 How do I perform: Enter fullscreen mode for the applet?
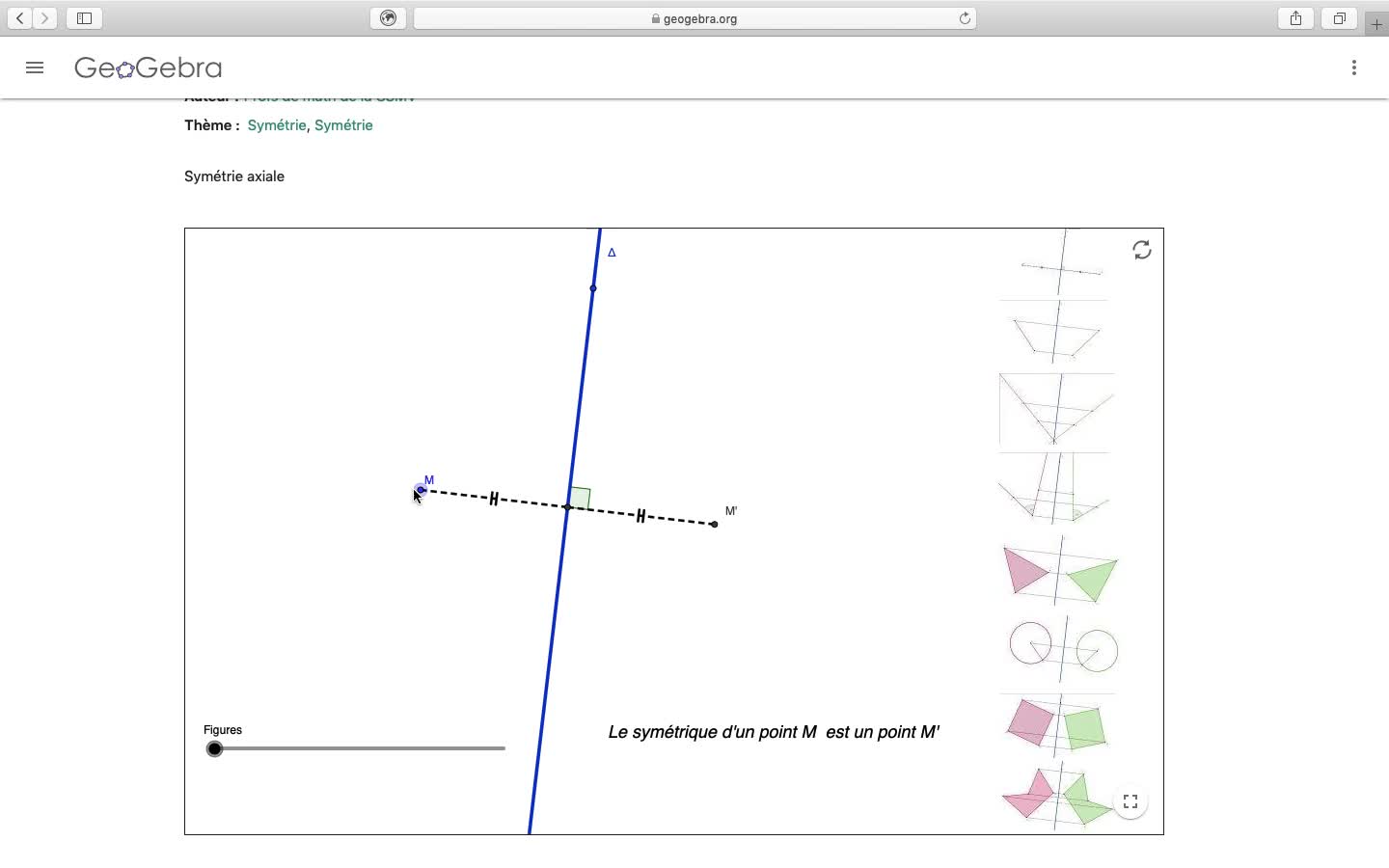[x=1130, y=802]
